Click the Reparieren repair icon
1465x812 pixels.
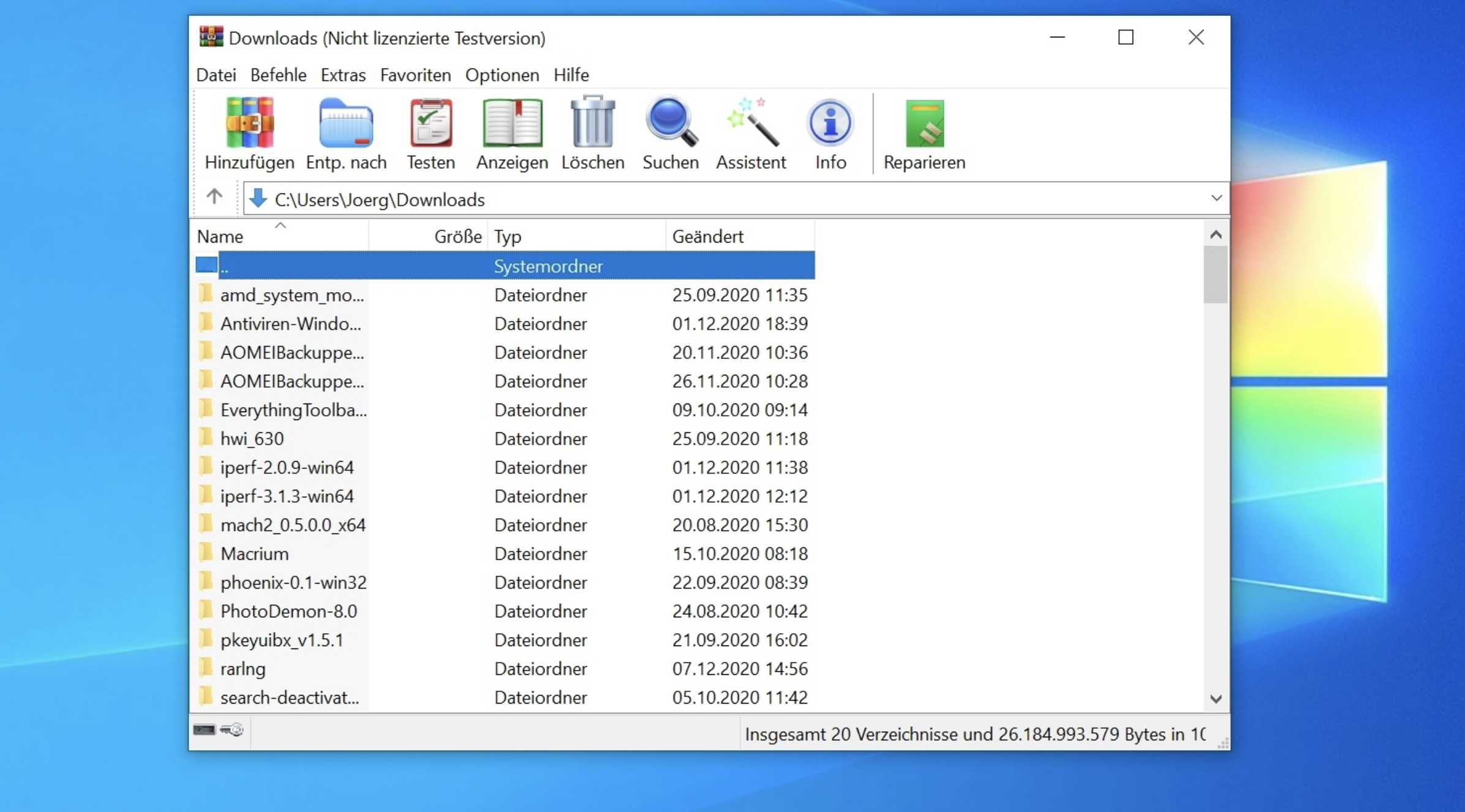[924, 124]
